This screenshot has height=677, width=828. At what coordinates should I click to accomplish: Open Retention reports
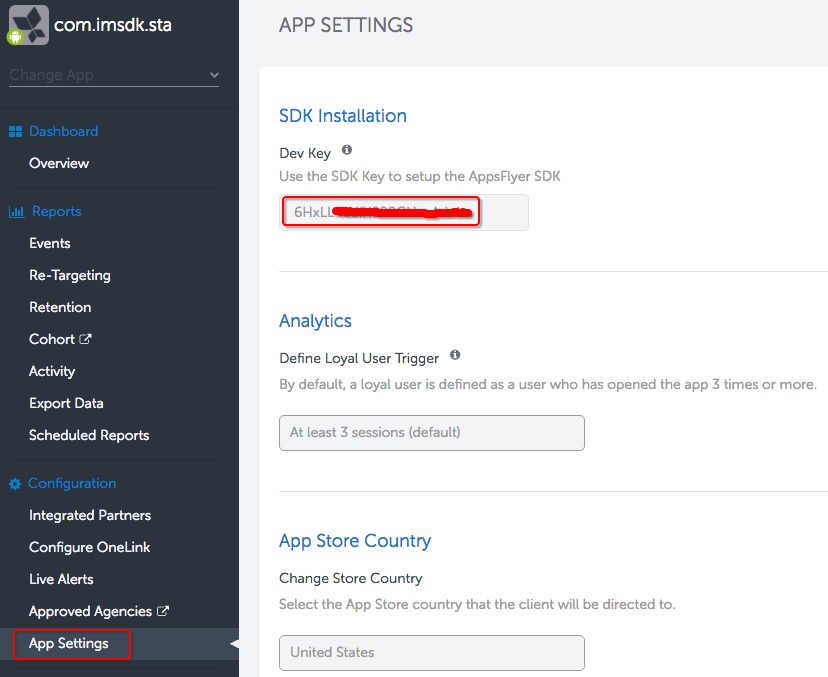(x=60, y=307)
